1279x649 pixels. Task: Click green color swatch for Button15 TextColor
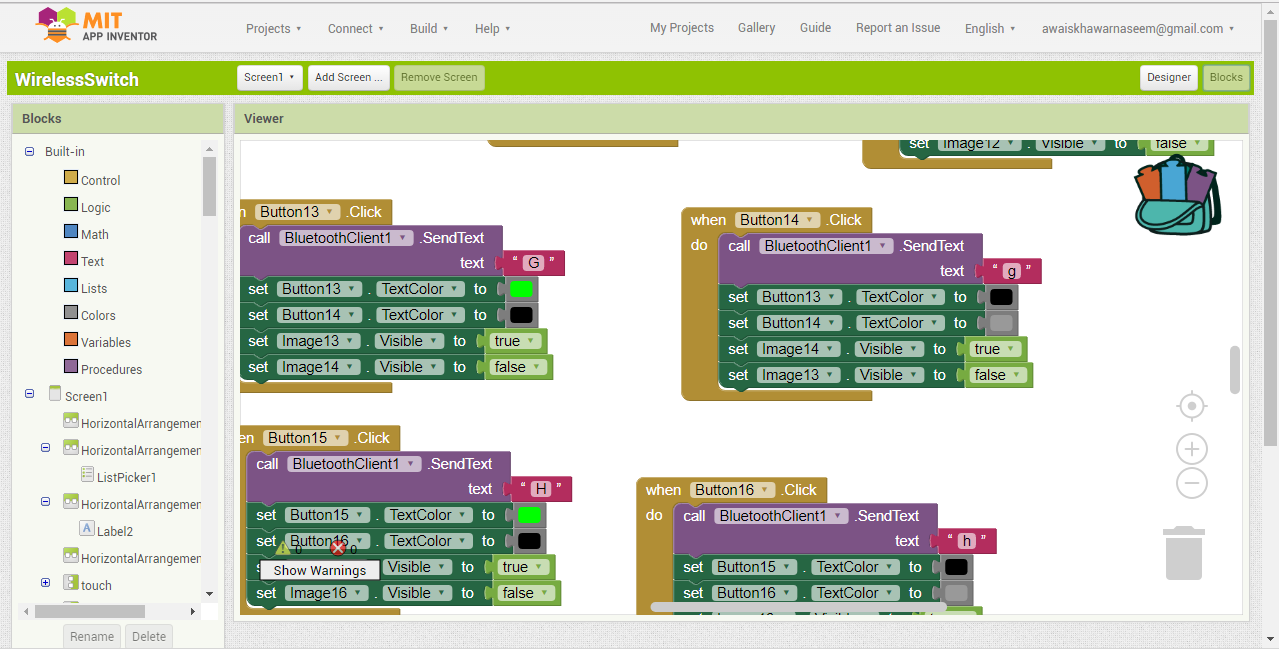coord(529,515)
